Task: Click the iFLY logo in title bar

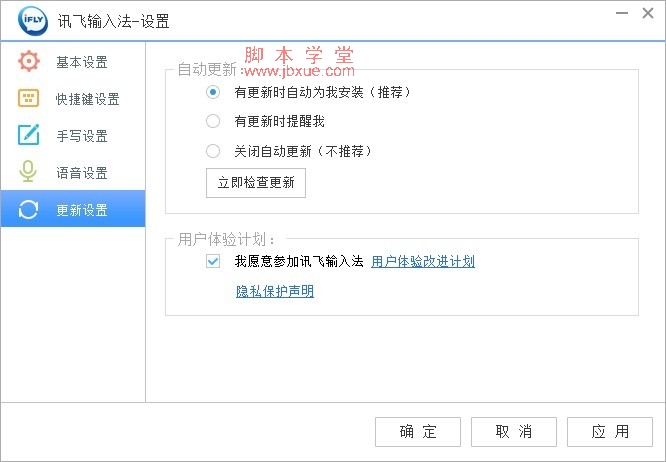Action: (x=33, y=20)
